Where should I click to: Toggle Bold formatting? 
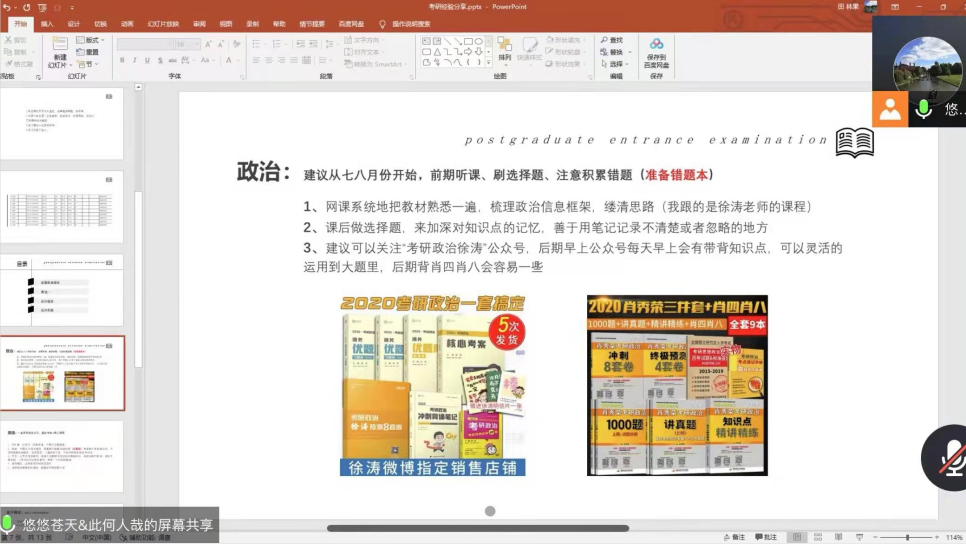122,60
